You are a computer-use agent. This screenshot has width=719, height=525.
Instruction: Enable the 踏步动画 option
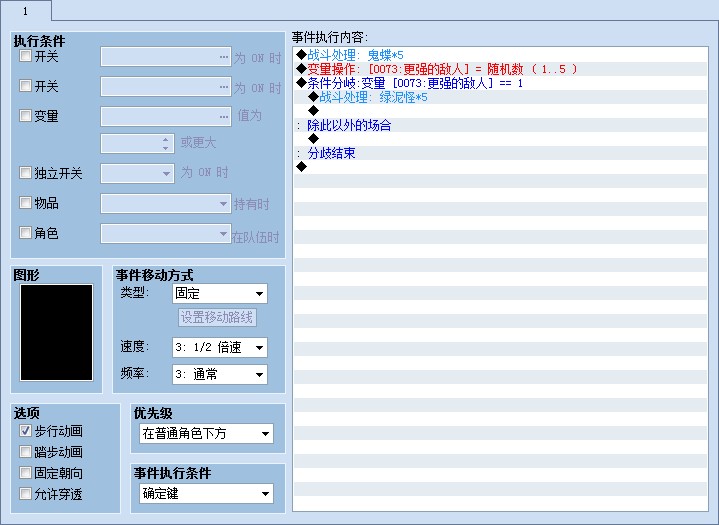coord(25,452)
